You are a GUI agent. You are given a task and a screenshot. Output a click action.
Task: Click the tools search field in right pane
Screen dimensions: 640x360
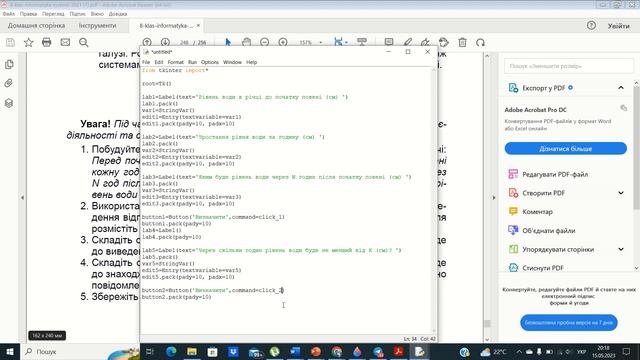[x=569, y=66]
